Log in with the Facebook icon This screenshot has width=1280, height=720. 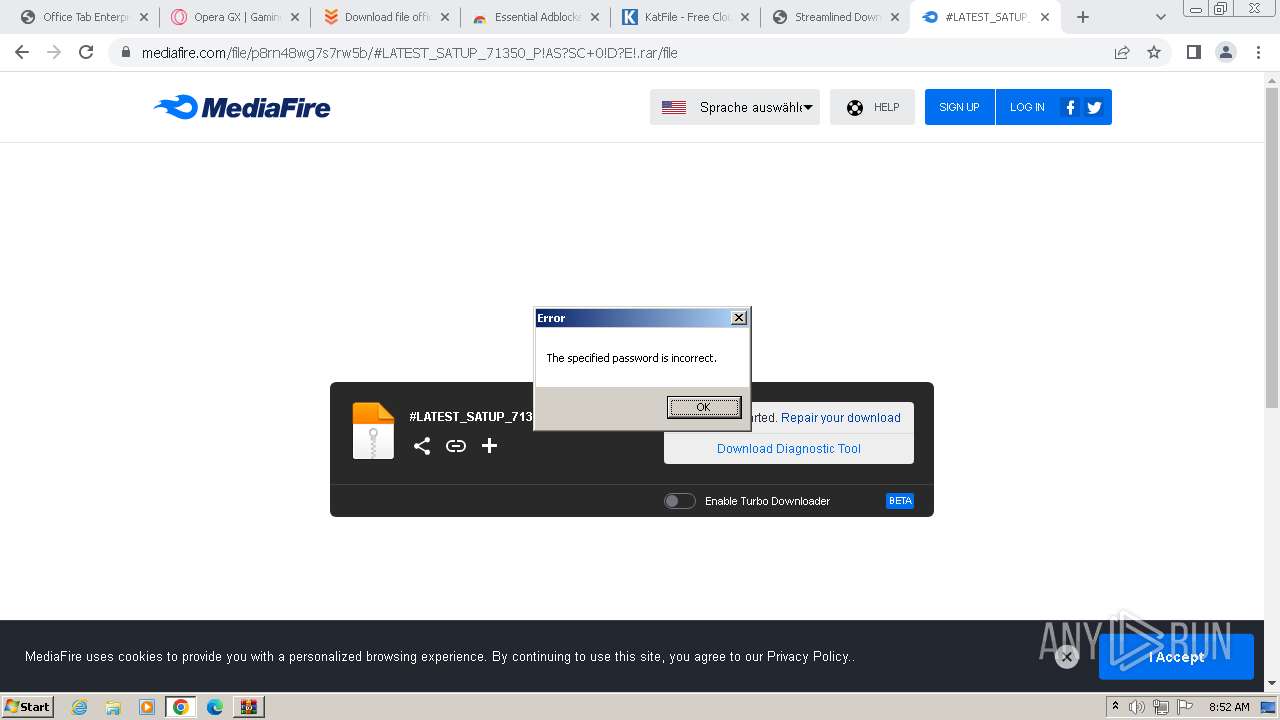tap(1070, 107)
